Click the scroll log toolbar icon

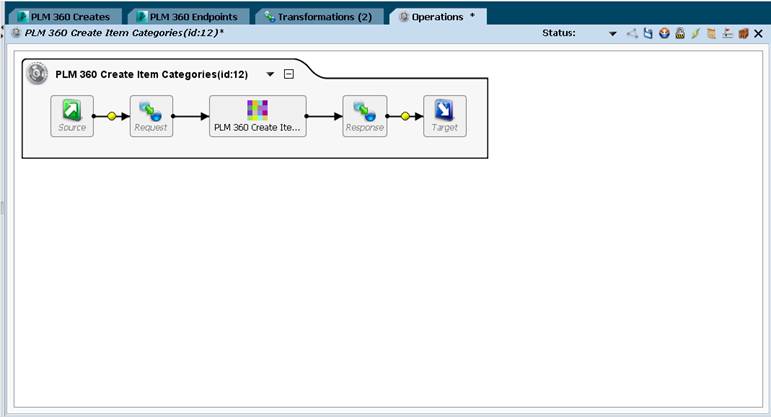point(712,33)
